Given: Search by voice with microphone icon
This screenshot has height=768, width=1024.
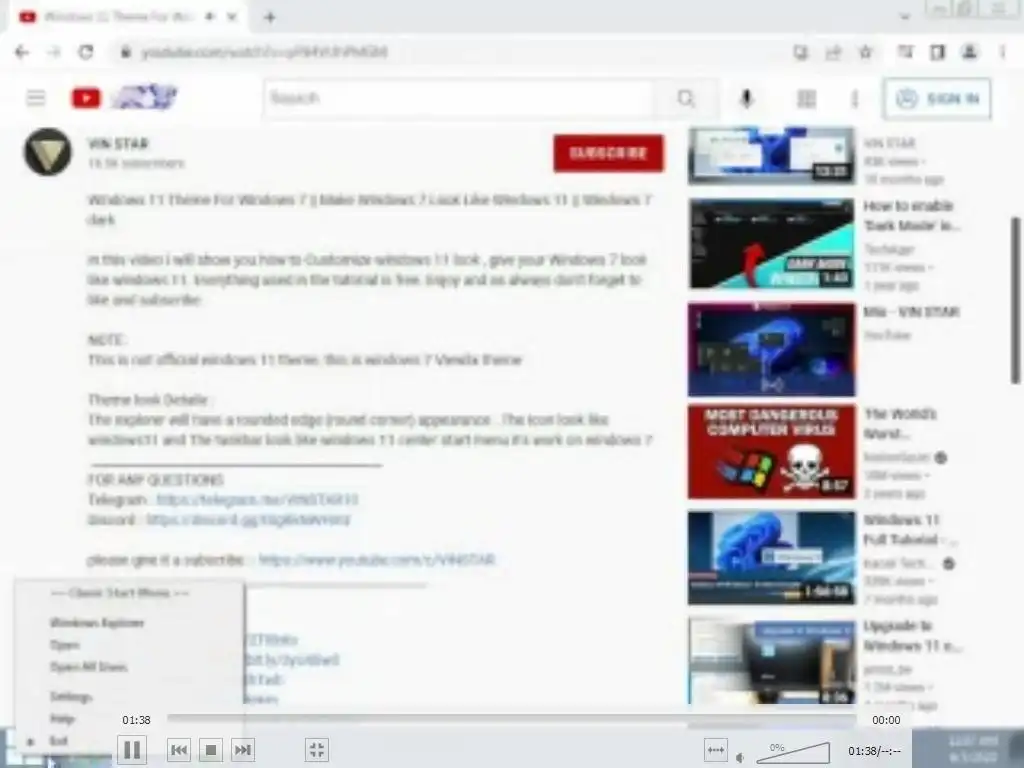Looking at the screenshot, I should click(747, 99).
